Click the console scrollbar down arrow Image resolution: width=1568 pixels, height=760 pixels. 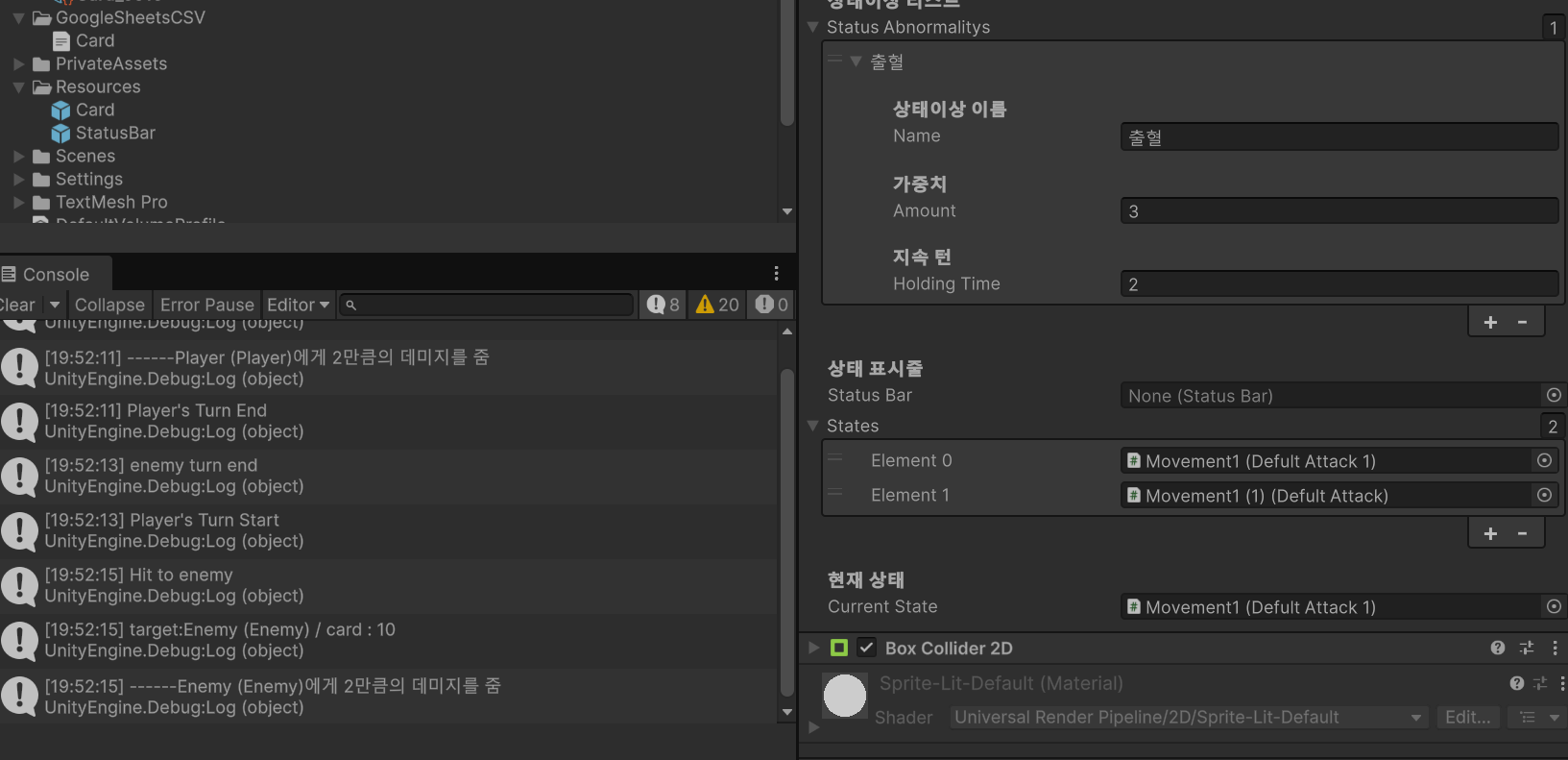click(x=787, y=712)
